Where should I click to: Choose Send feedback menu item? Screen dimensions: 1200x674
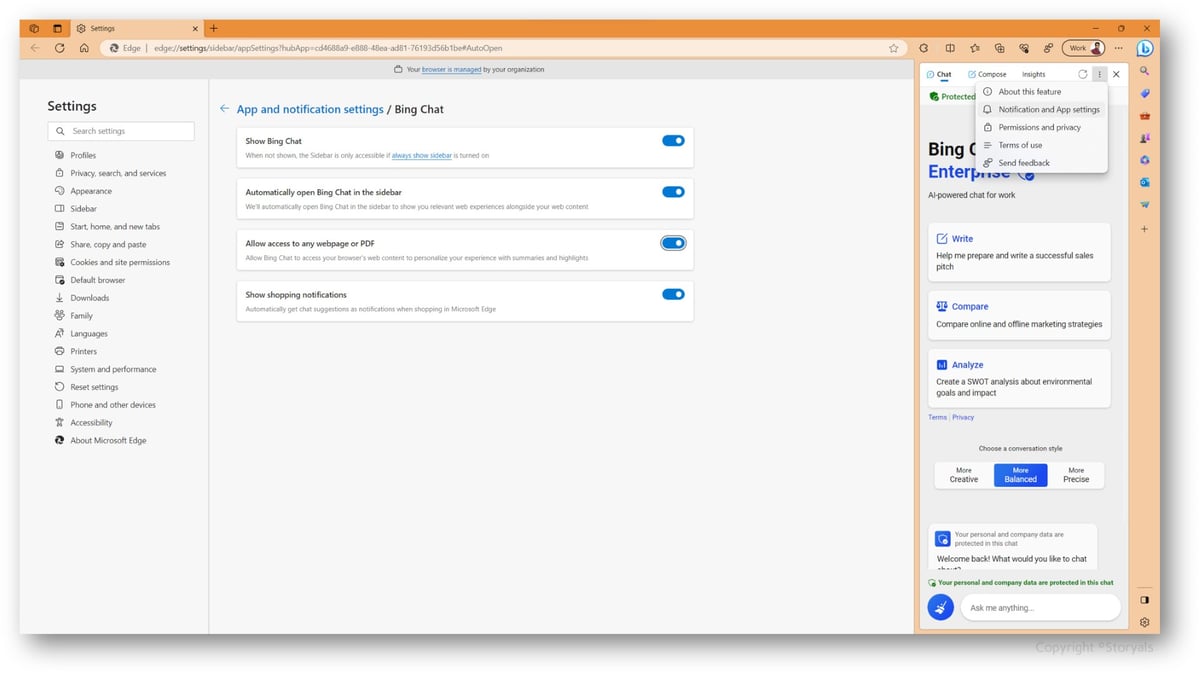click(x=1041, y=163)
